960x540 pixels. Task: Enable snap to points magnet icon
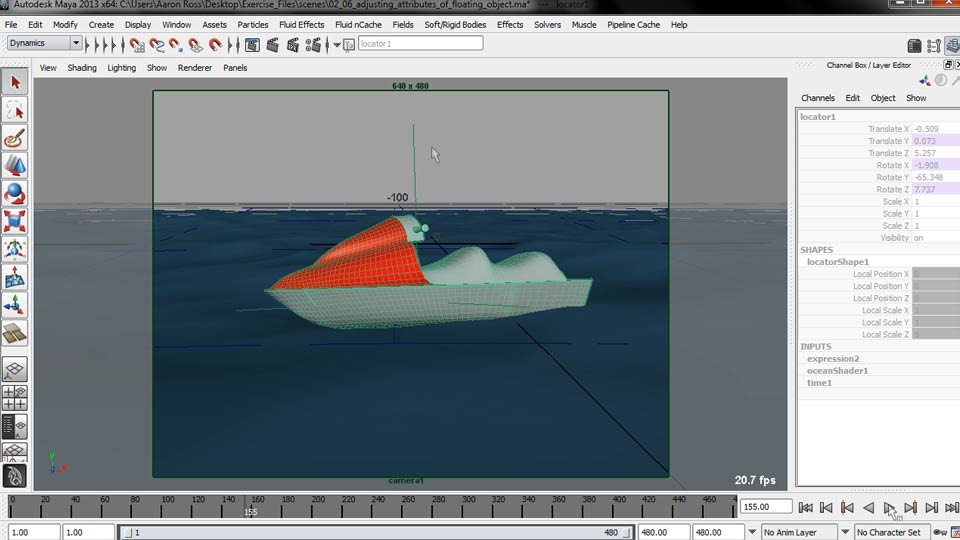click(176, 45)
